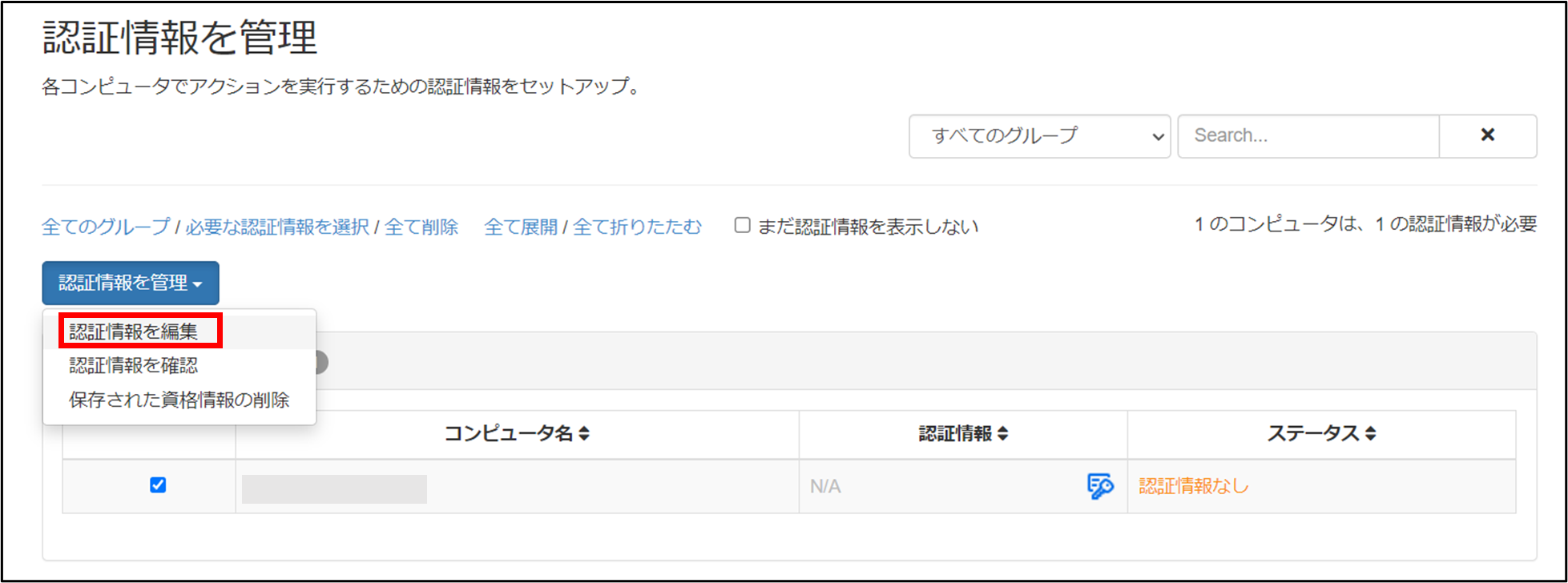The image size is (1568, 583).
Task: Click the key icon in 認証情報 cell
Action: pos(1100,486)
